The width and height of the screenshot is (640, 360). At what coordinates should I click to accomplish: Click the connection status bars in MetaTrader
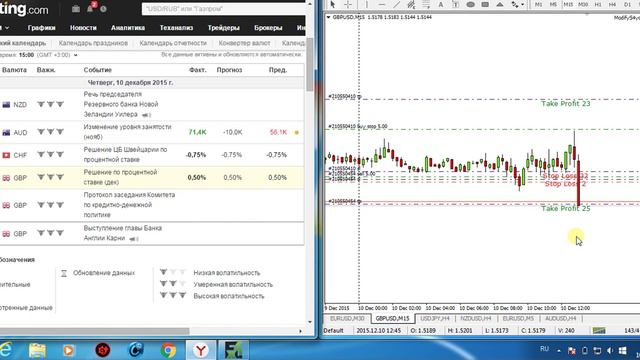[599, 330]
